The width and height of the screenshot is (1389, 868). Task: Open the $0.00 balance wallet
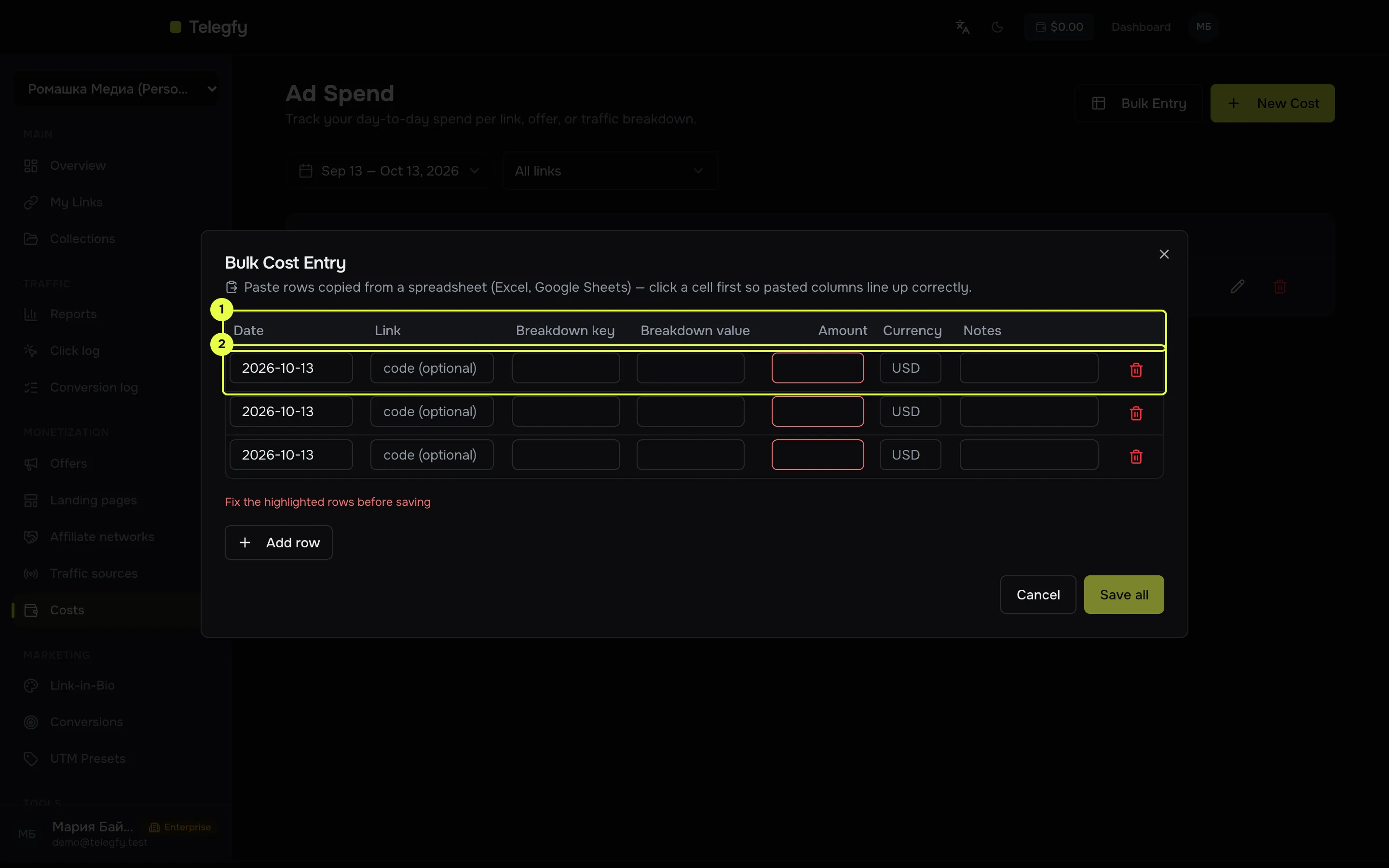[1059, 27]
